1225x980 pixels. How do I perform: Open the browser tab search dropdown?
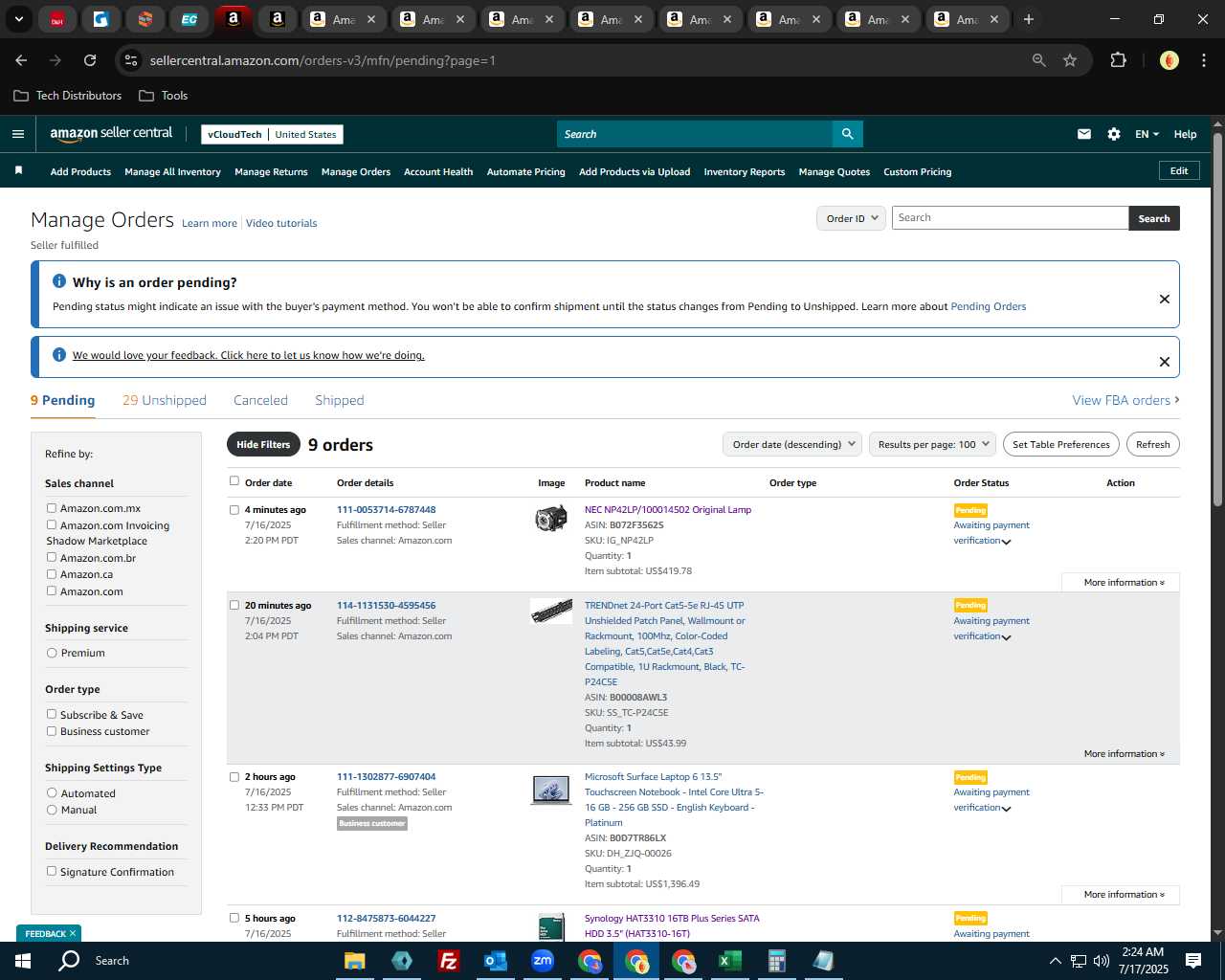(x=19, y=19)
